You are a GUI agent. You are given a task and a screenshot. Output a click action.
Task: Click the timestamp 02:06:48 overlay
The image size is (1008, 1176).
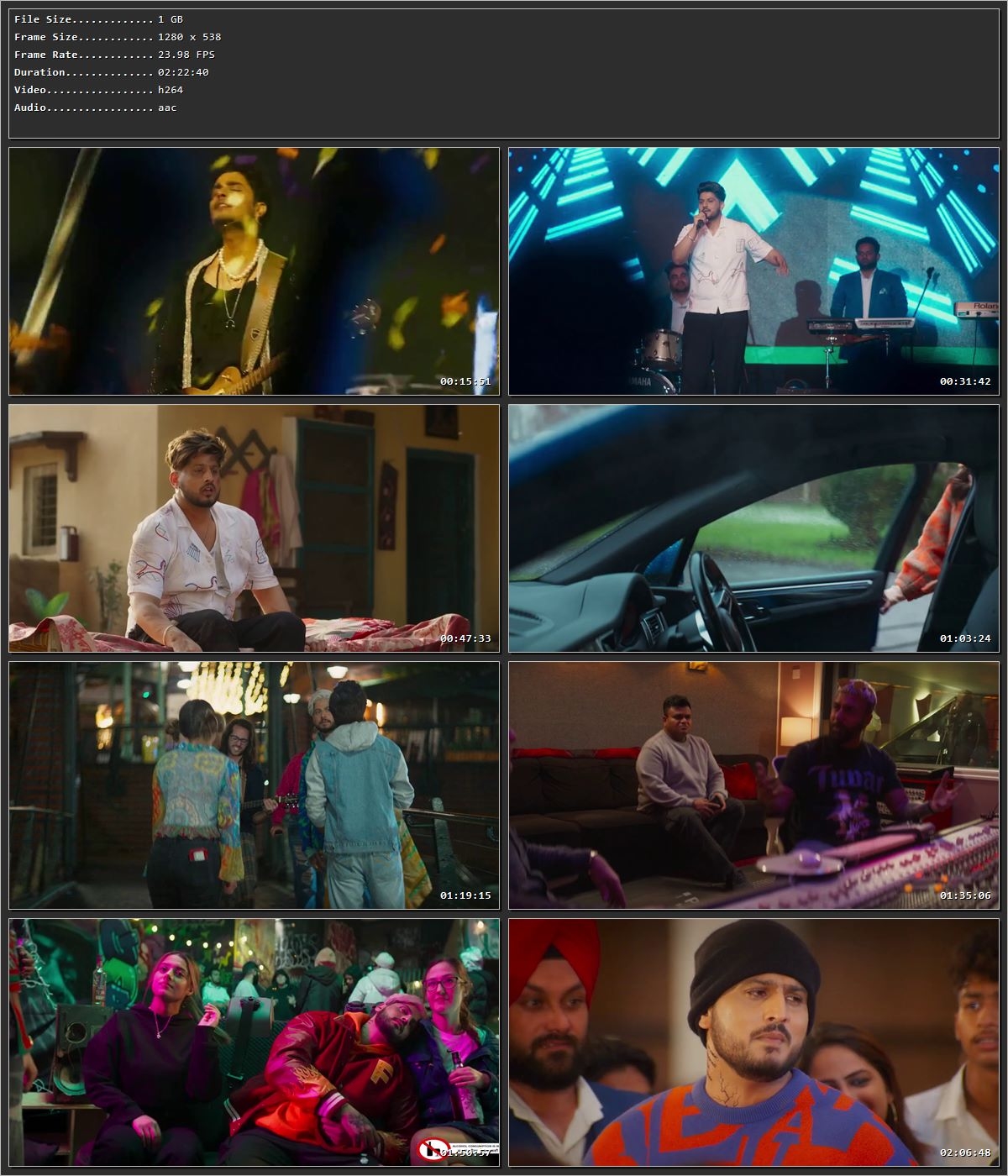point(966,1154)
